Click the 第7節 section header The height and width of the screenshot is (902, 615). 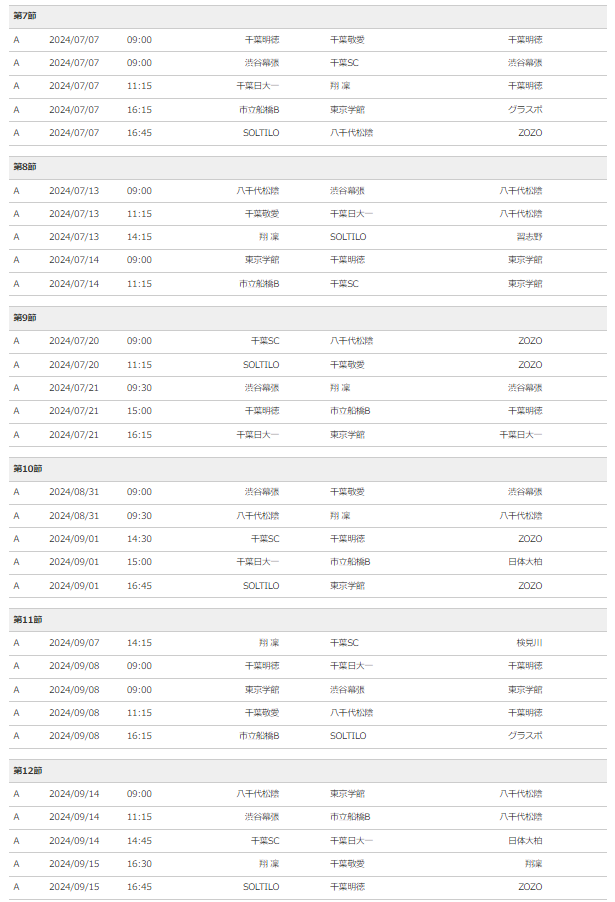click(x=308, y=17)
